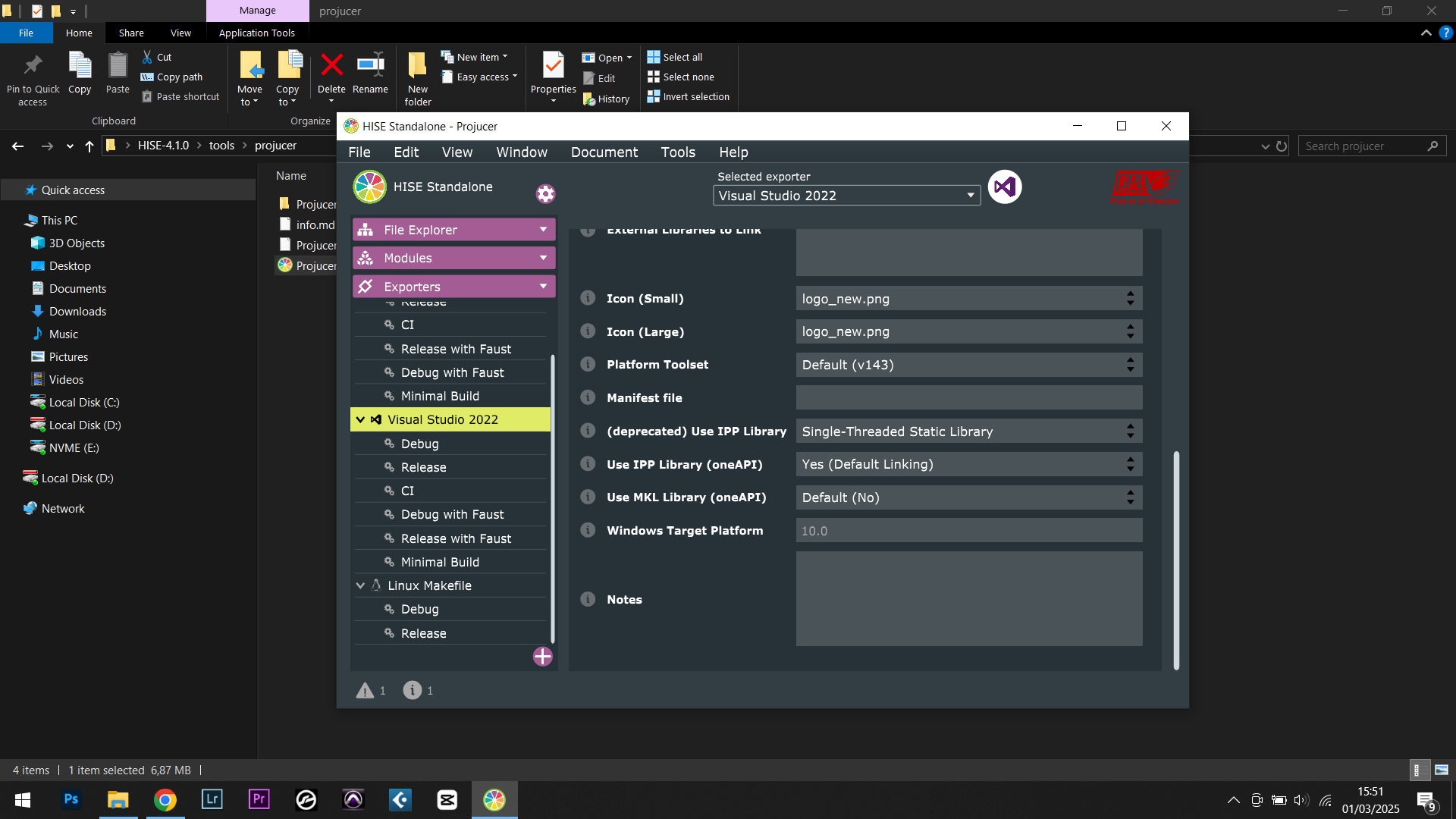Click the info icon beside Windows Target Platform

tap(588, 530)
